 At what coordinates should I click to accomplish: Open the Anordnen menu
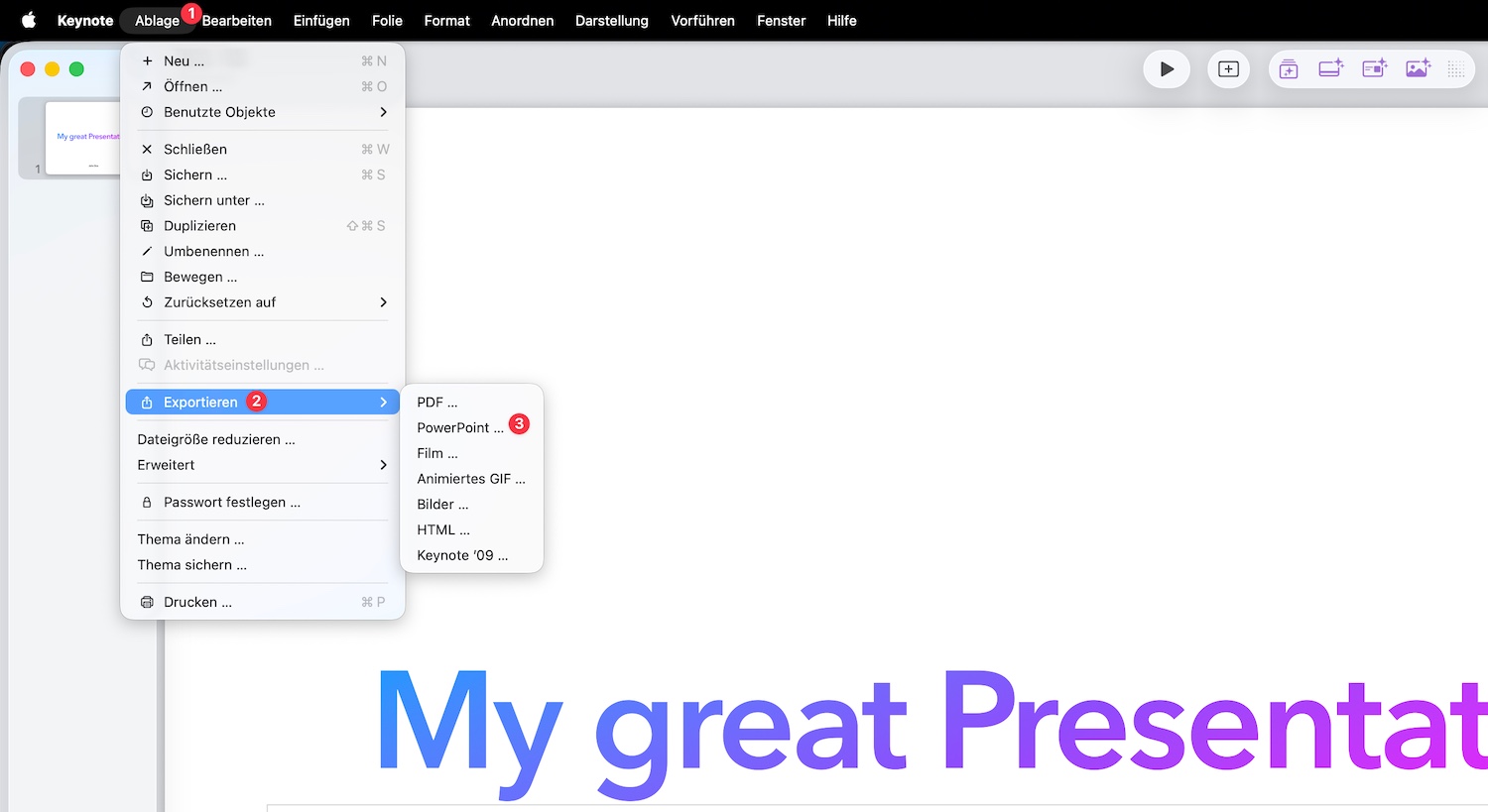pos(523,20)
